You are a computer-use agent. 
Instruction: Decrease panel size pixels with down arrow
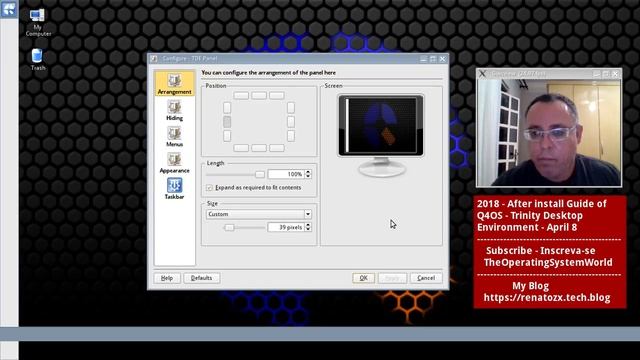pyautogui.click(x=308, y=229)
